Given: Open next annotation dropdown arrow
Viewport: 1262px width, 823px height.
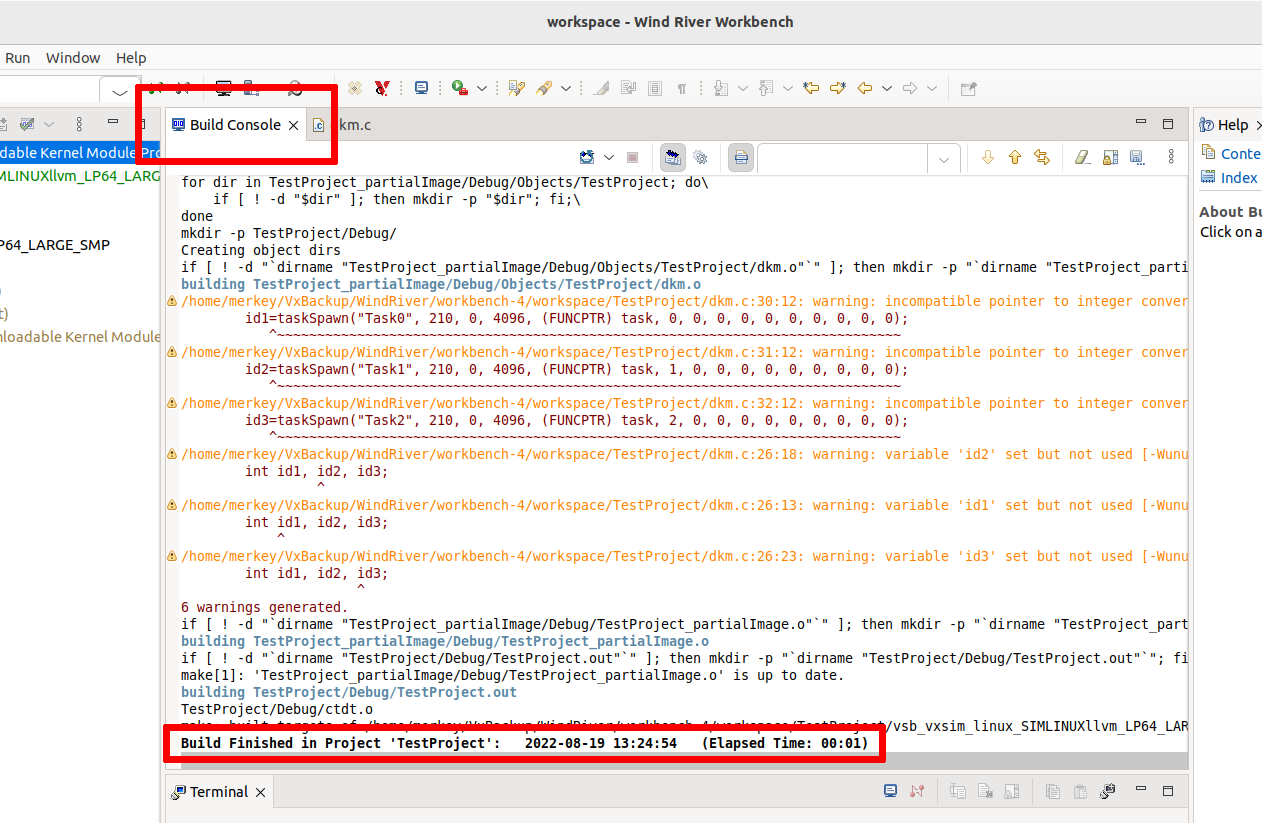Looking at the screenshot, I should point(742,88).
